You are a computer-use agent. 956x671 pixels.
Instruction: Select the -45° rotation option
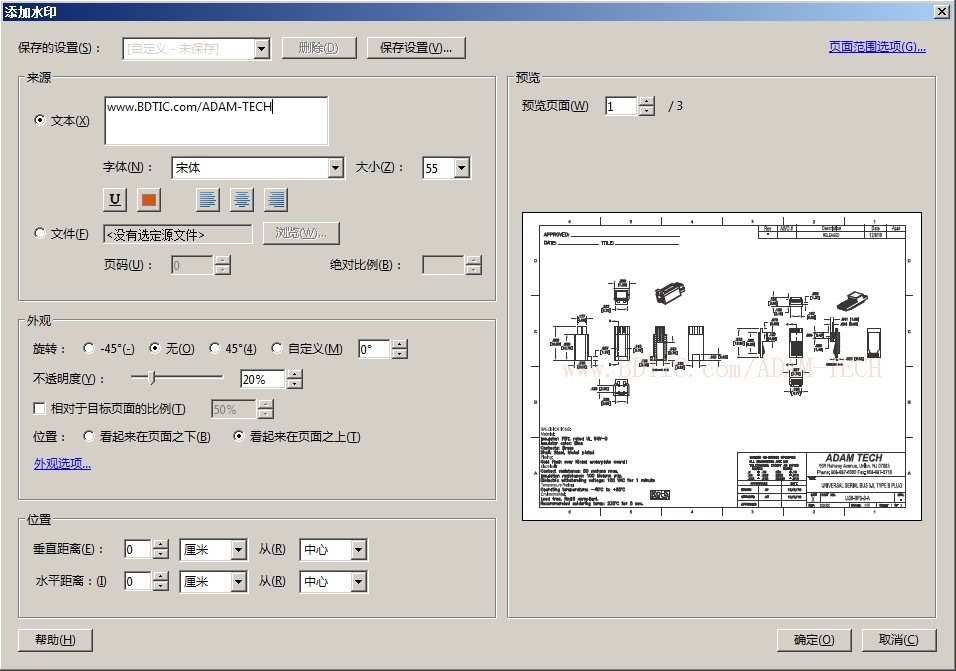[x=89, y=349]
